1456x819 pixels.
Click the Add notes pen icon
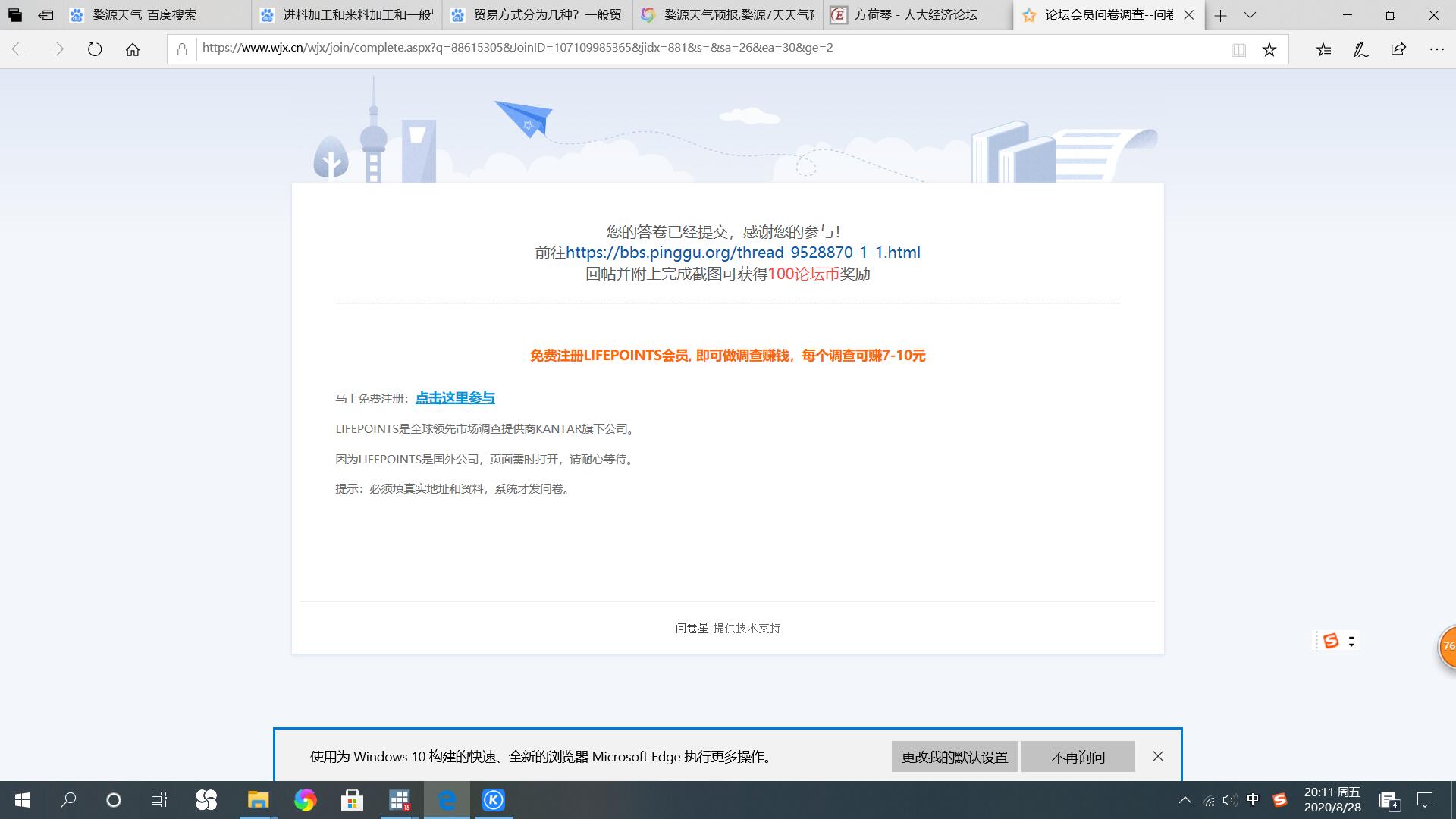(1360, 50)
